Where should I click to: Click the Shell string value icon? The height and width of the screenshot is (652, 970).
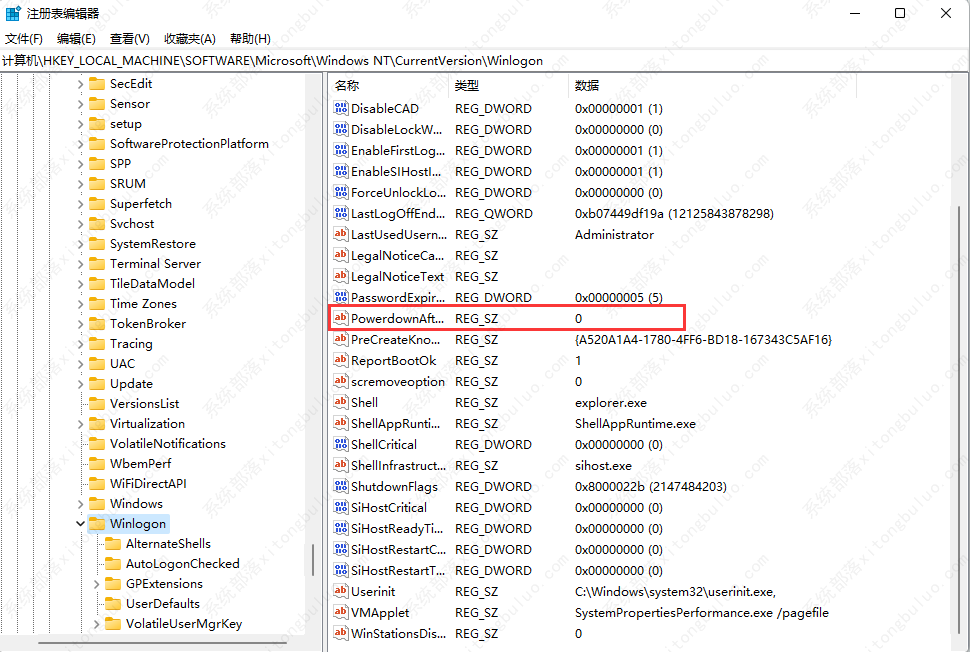(341, 402)
